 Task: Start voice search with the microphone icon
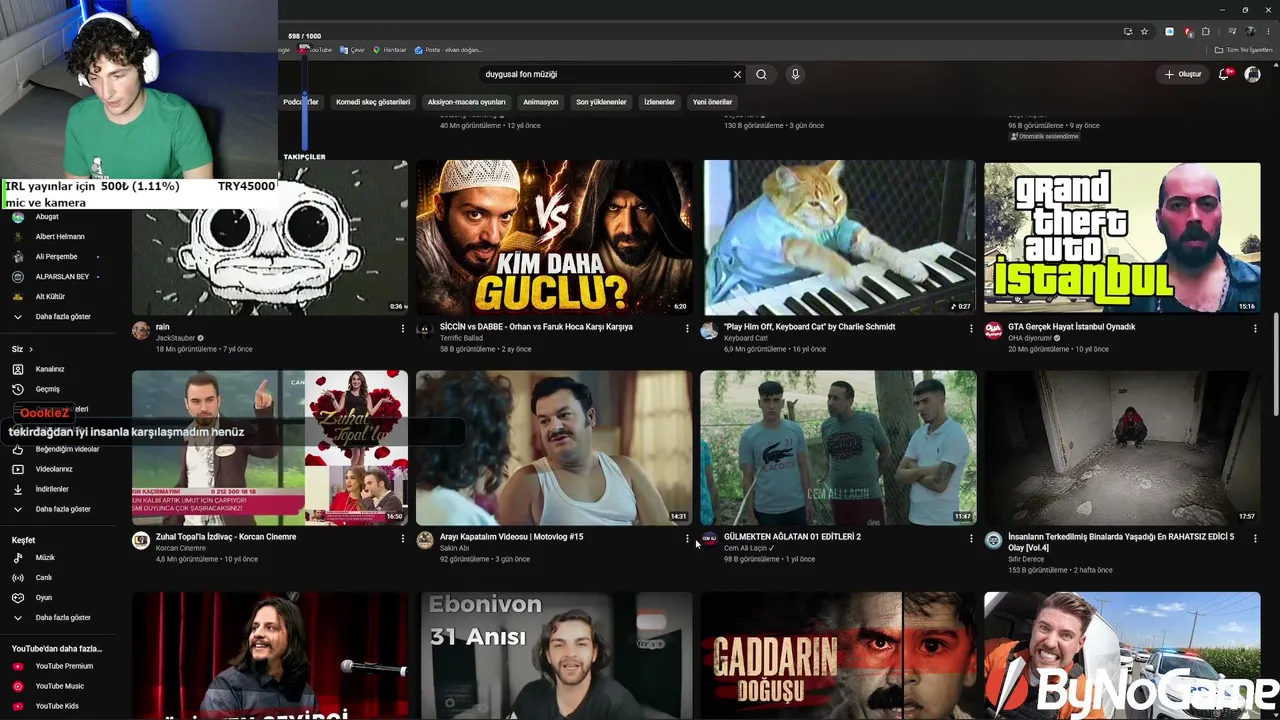tap(795, 74)
